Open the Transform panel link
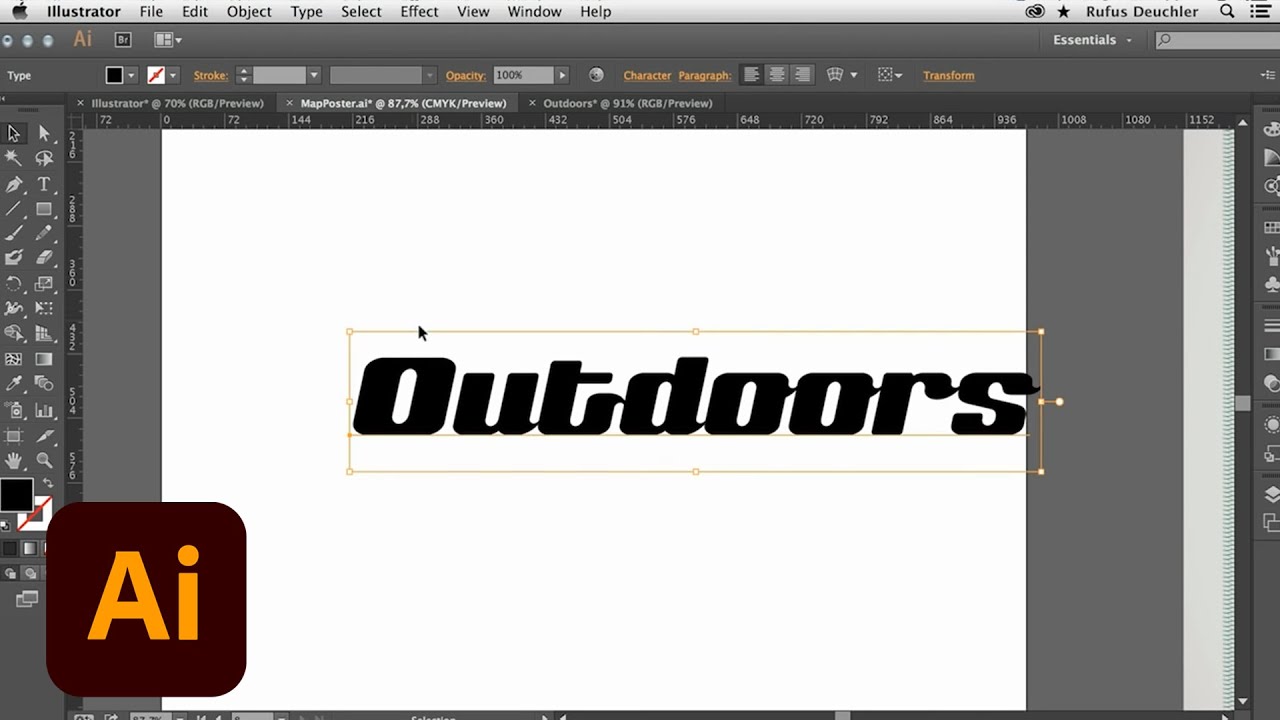 pos(948,75)
